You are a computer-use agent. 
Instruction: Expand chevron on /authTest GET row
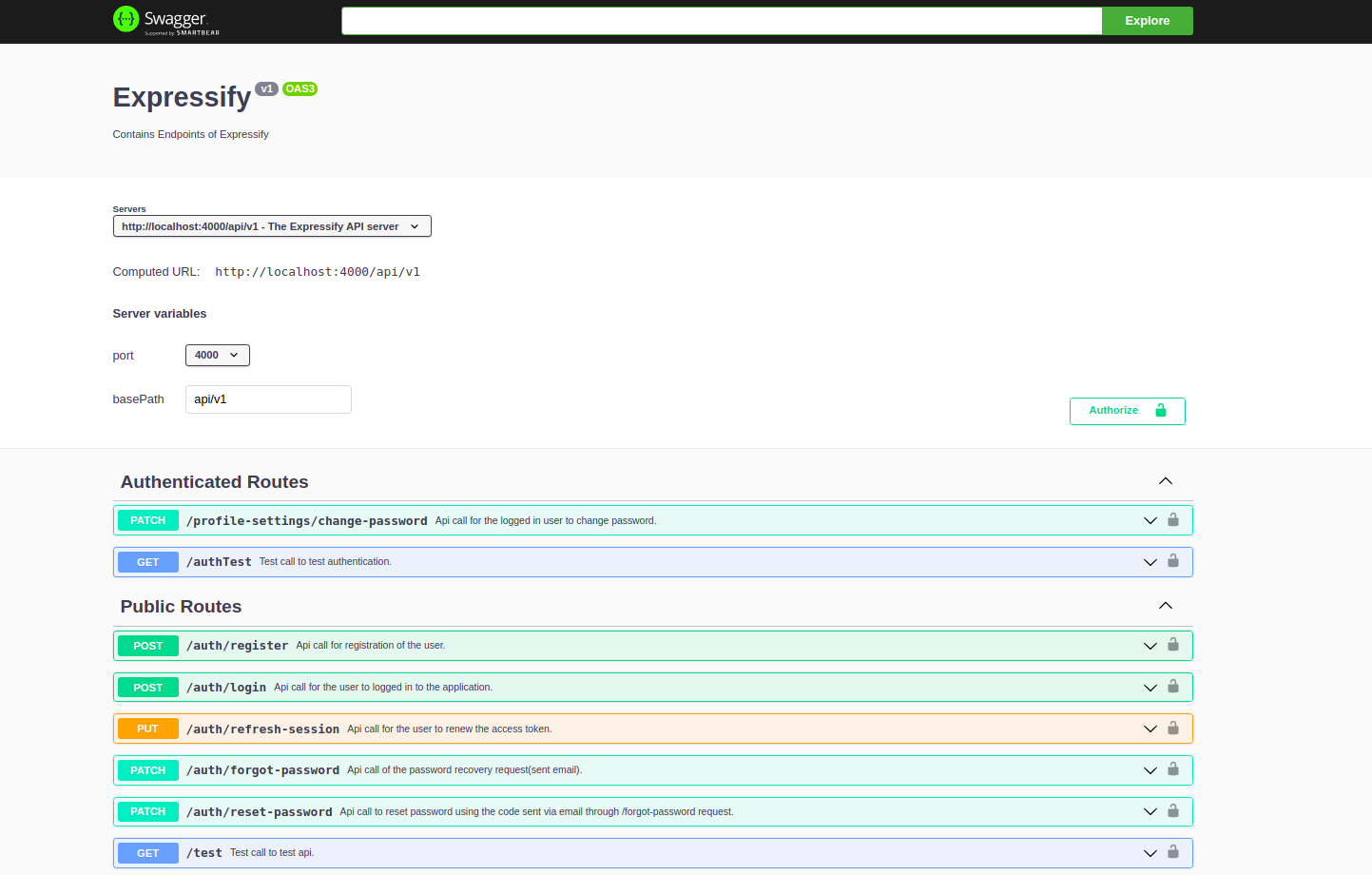[x=1150, y=562]
